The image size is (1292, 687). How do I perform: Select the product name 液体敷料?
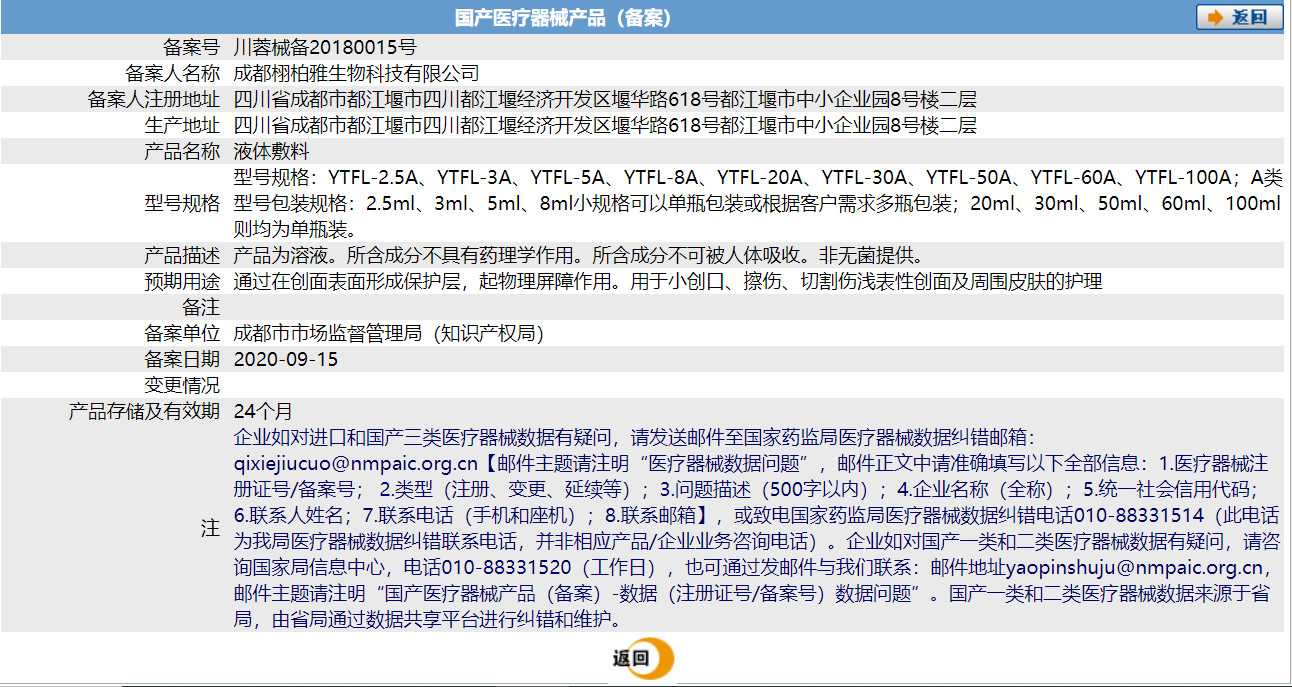point(269,150)
